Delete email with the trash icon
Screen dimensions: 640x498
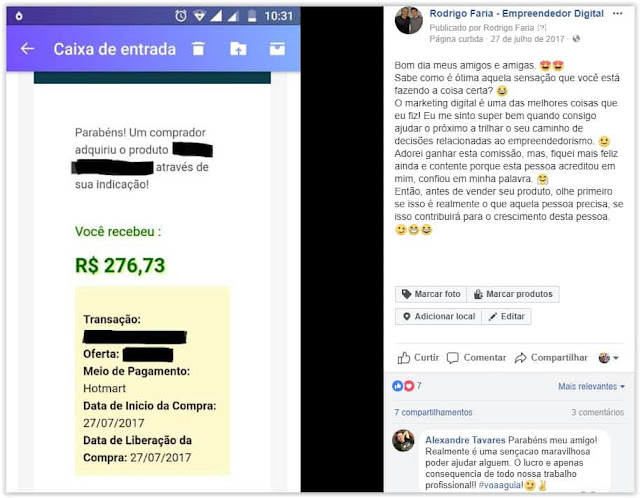coord(198,49)
